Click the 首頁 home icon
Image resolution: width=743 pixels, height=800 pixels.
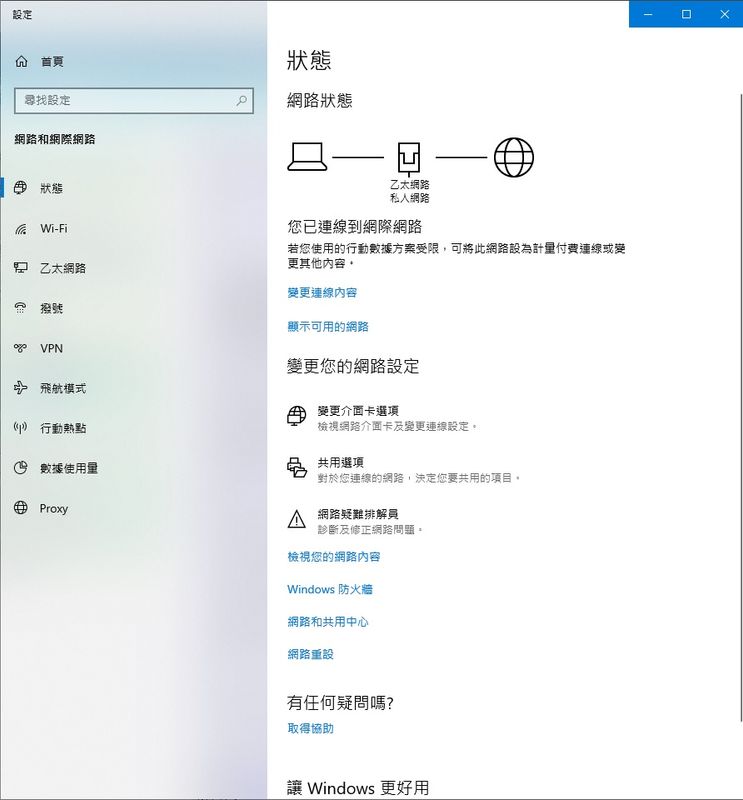click(21, 62)
